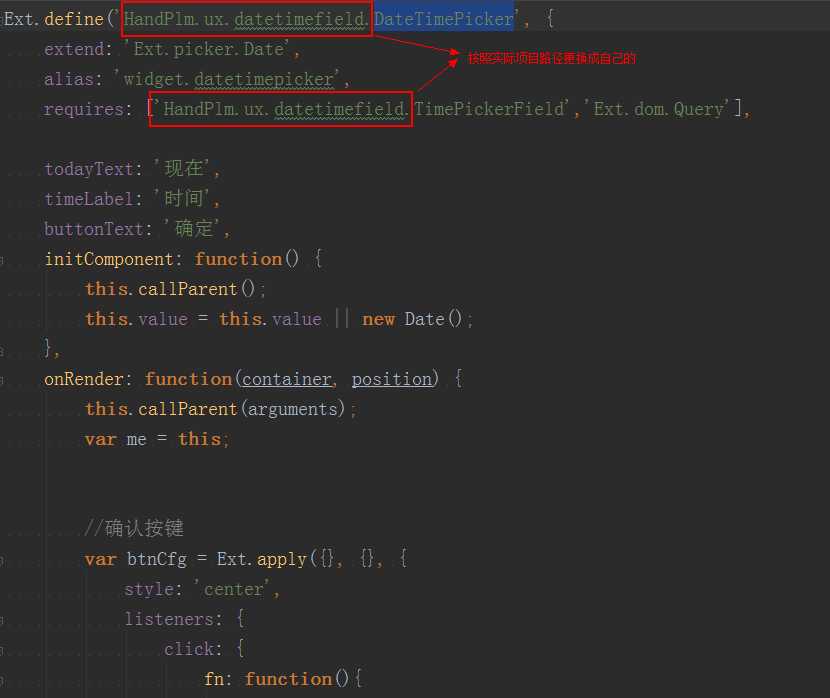This screenshot has width=830, height=698.
Task: Click the '现在' string value
Action: (184, 169)
